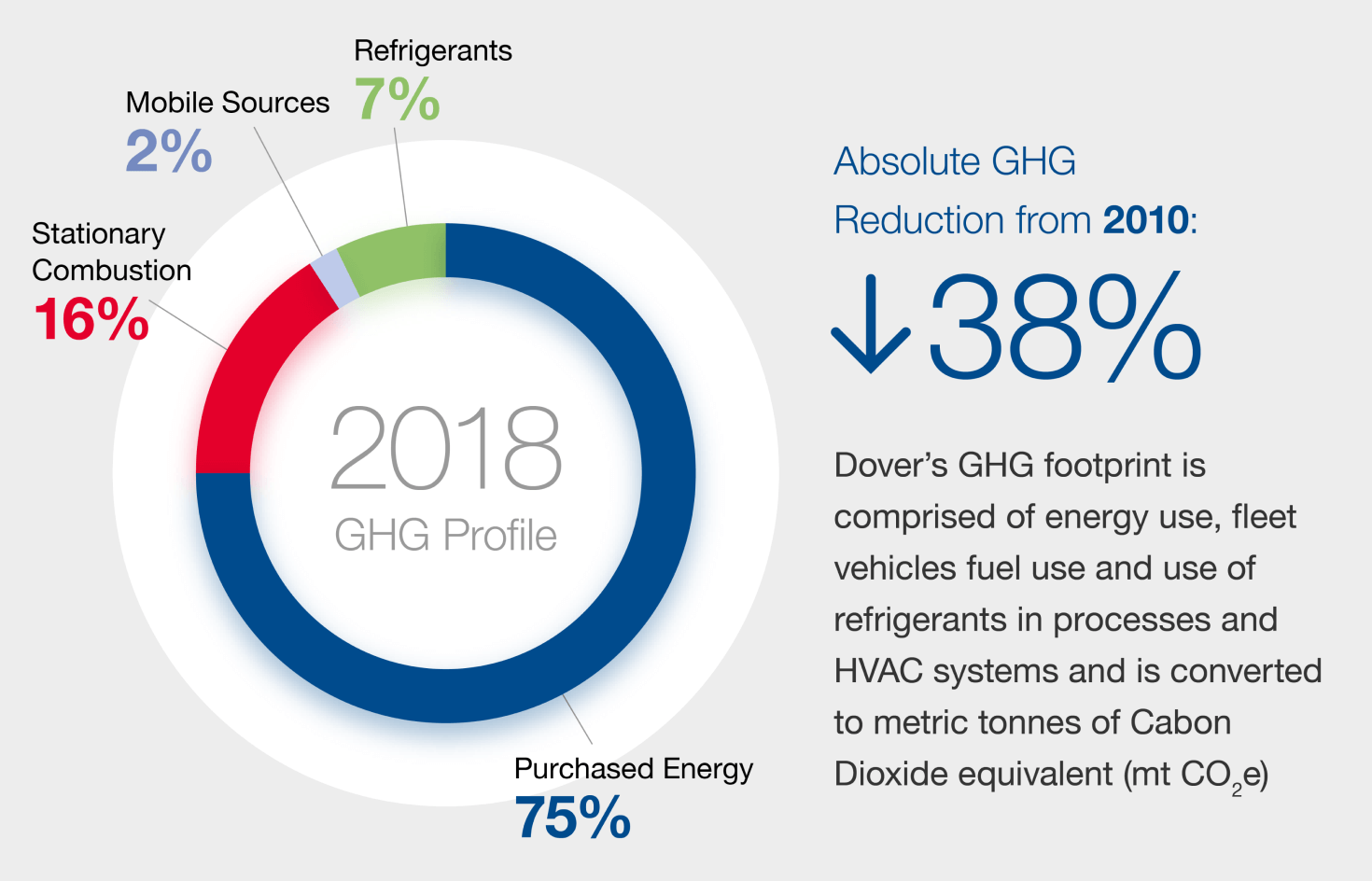
Task: Click the "HVAC systems and is converted" line
Action: click(1078, 671)
